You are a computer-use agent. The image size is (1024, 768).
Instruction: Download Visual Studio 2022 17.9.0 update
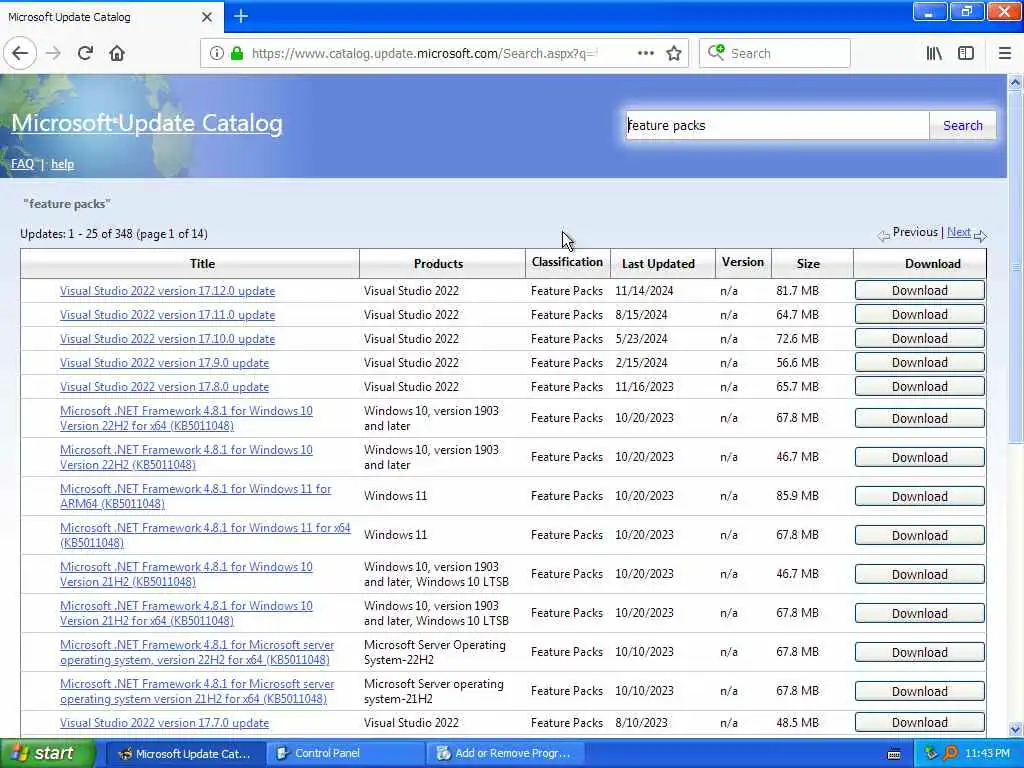click(x=920, y=362)
